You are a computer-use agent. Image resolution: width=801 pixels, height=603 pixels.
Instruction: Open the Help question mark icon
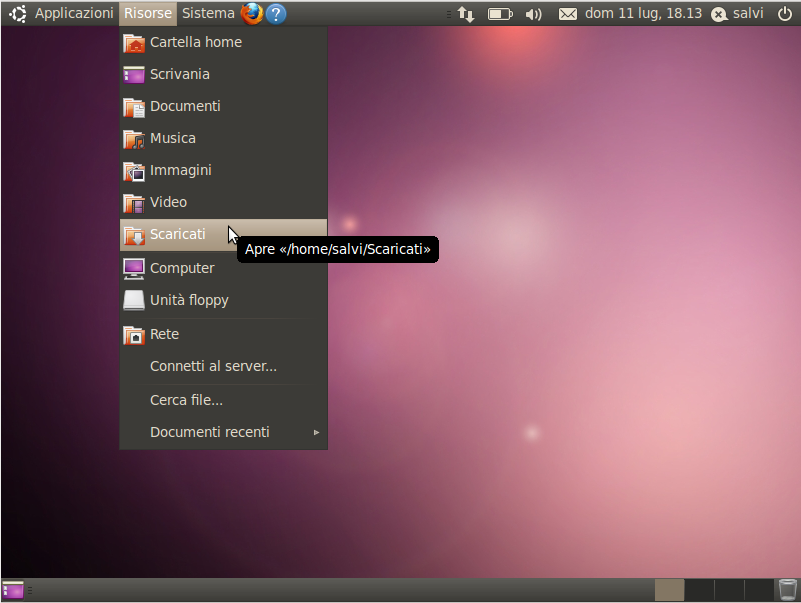(276, 14)
